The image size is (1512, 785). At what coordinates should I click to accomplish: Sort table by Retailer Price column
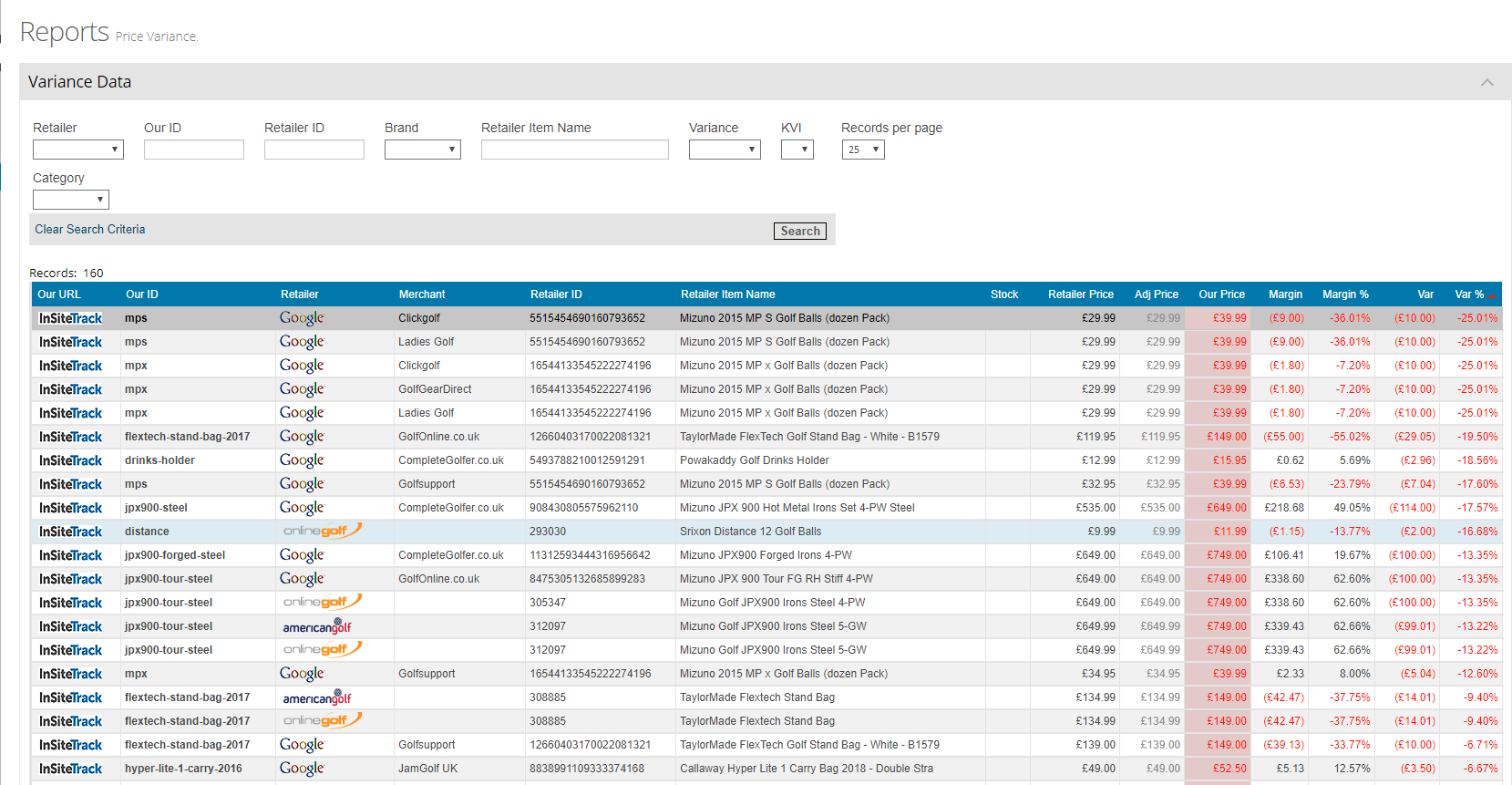click(x=1081, y=294)
